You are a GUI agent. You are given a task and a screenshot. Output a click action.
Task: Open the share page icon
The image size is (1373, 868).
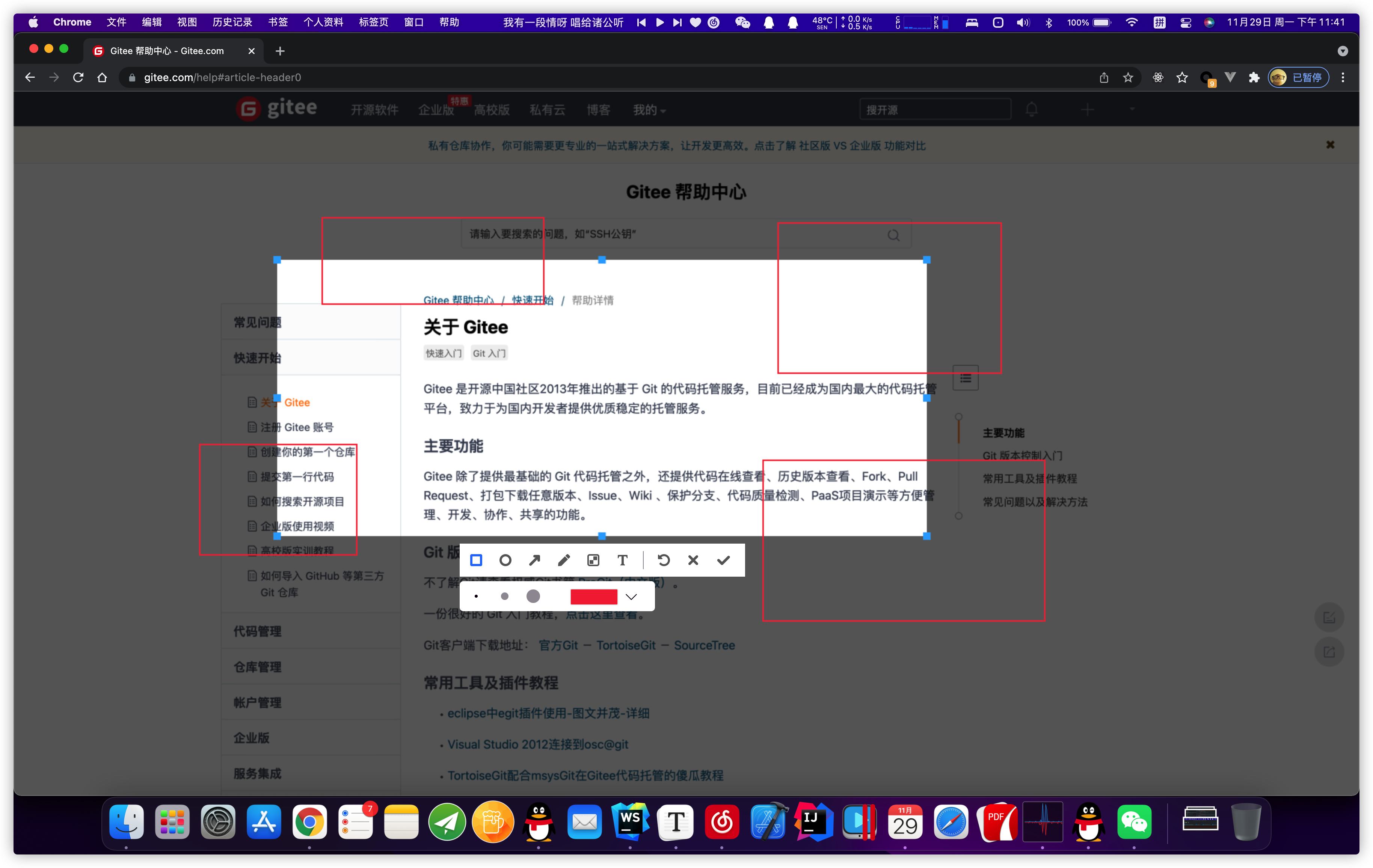[x=1104, y=77]
